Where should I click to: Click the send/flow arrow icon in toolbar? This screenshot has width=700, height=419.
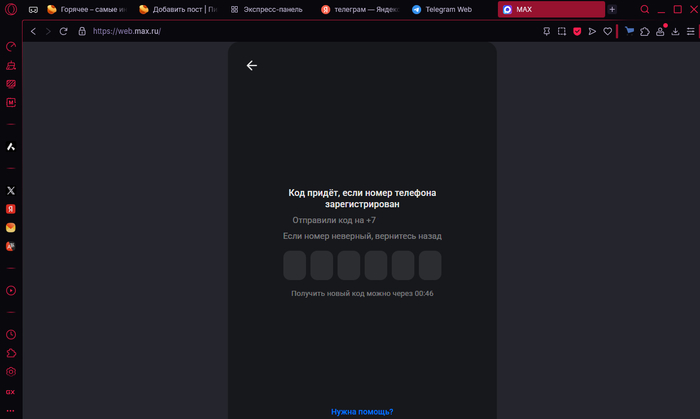(x=592, y=31)
